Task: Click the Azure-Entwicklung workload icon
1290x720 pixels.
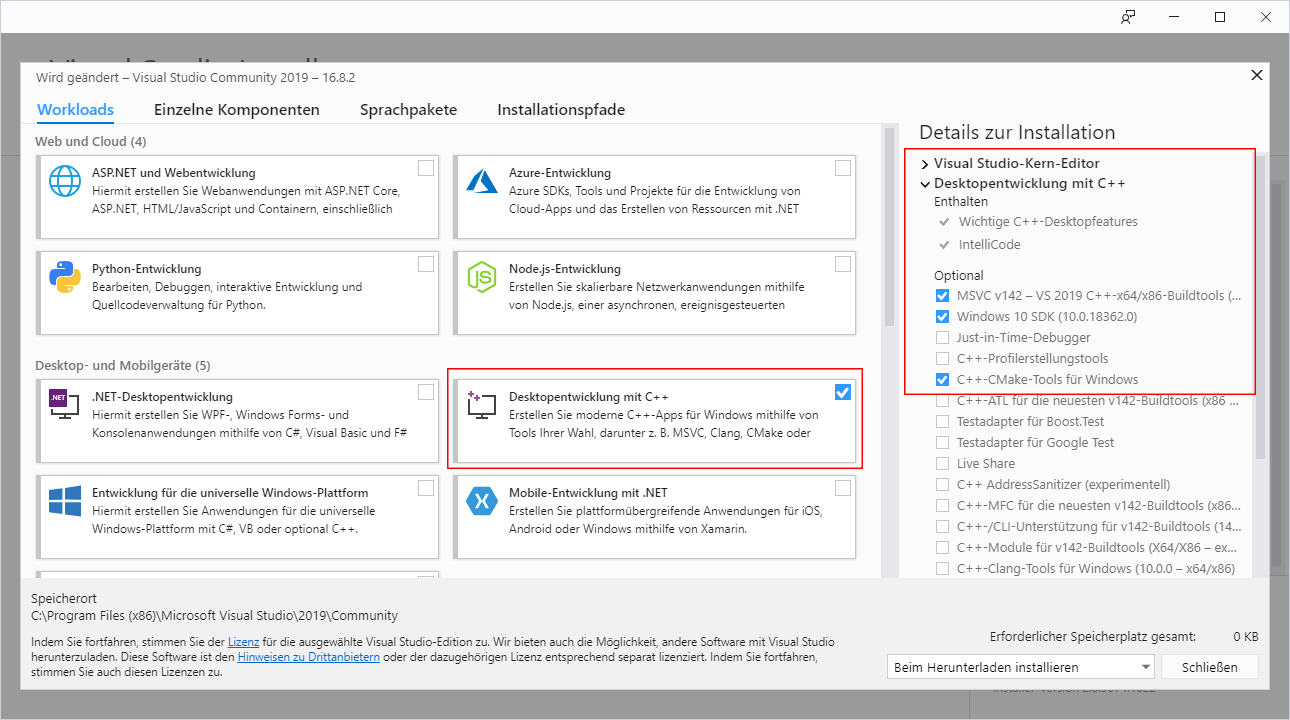Action: coord(482,181)
